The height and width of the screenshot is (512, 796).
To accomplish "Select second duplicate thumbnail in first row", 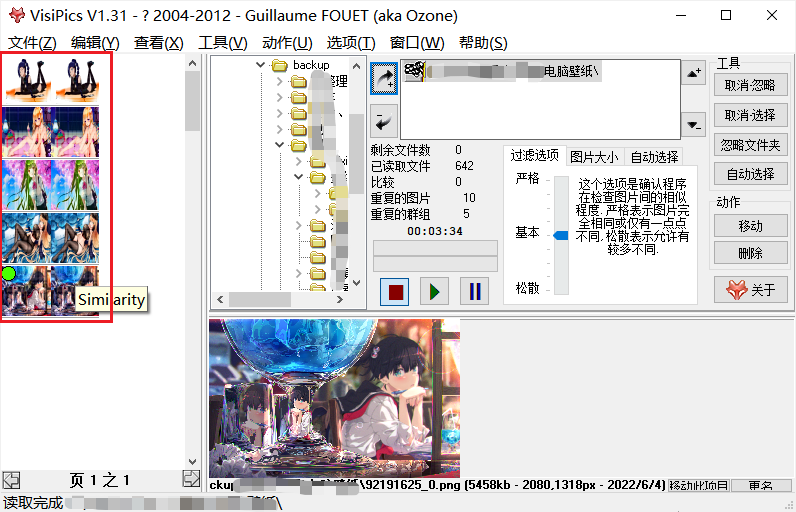I will 76,80.
